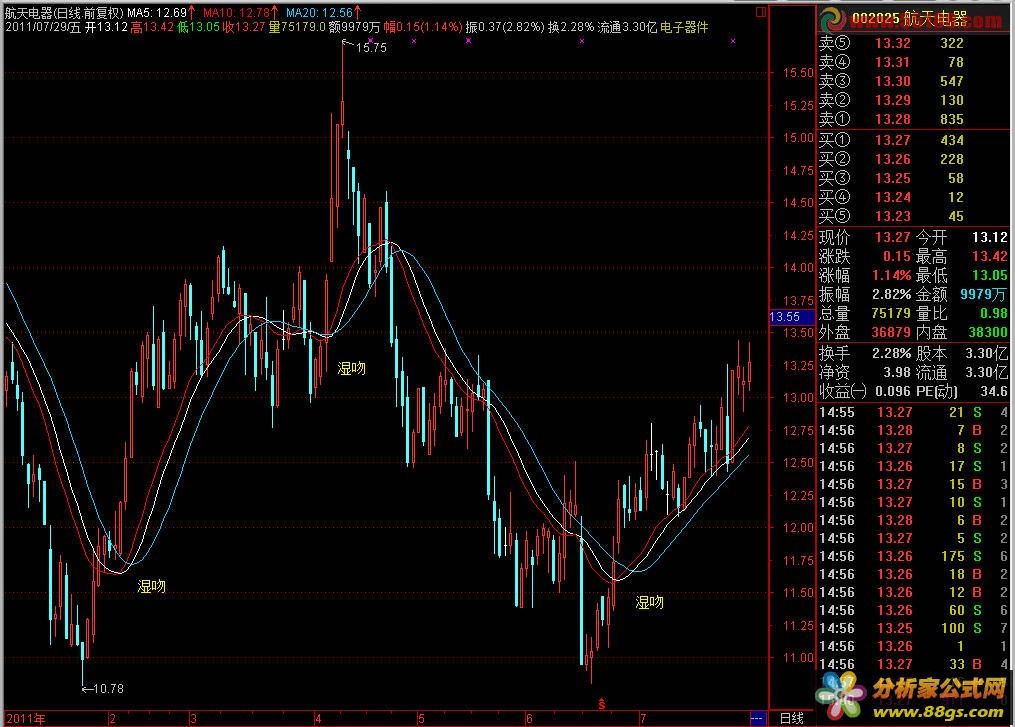Viewport: 1015px width, 727px height.
Task: Click the 湿吻 annotation near the February low
Action: (x=152, y=587)
